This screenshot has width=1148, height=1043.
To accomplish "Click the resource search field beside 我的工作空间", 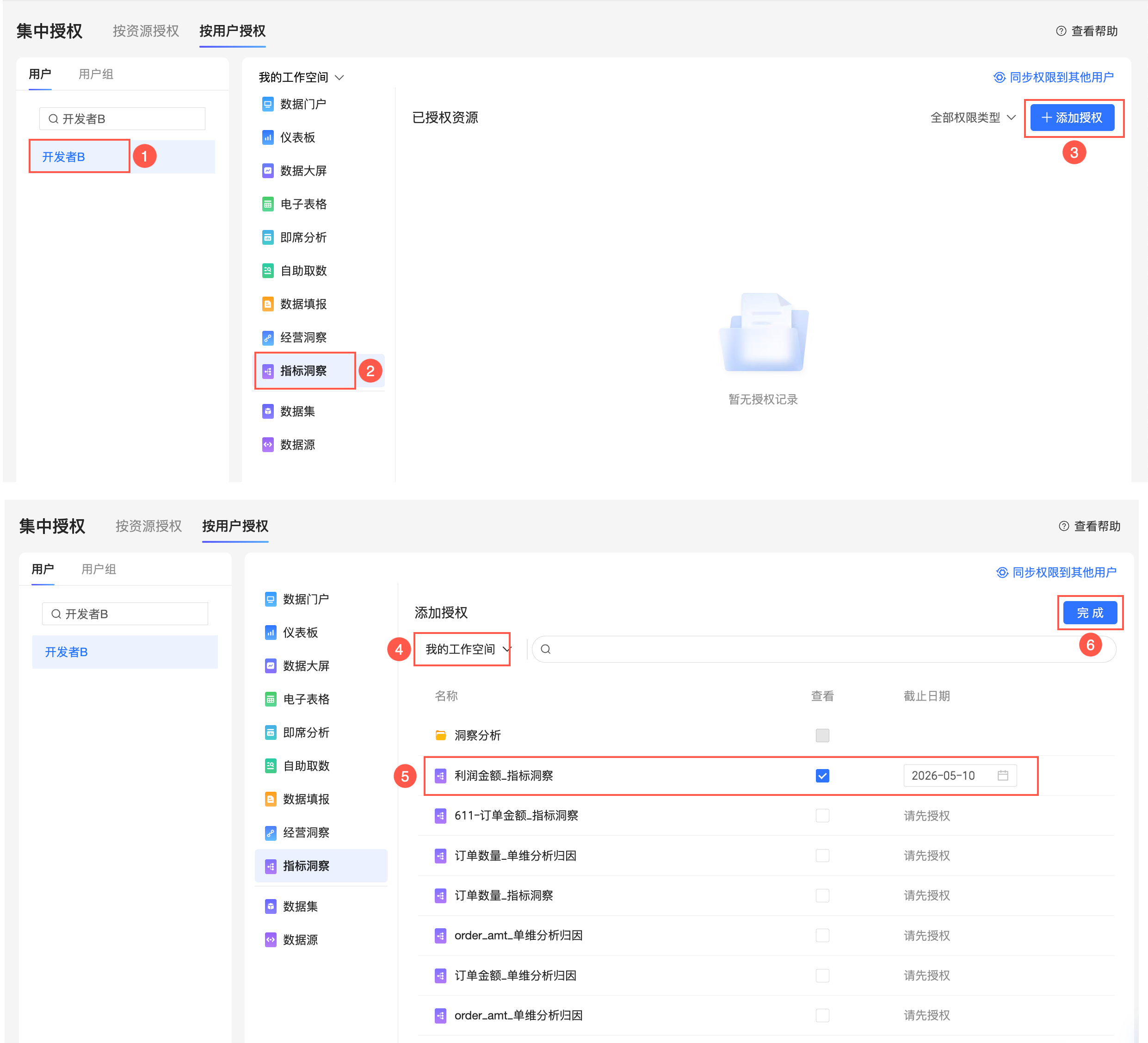I will click(824, 649).
